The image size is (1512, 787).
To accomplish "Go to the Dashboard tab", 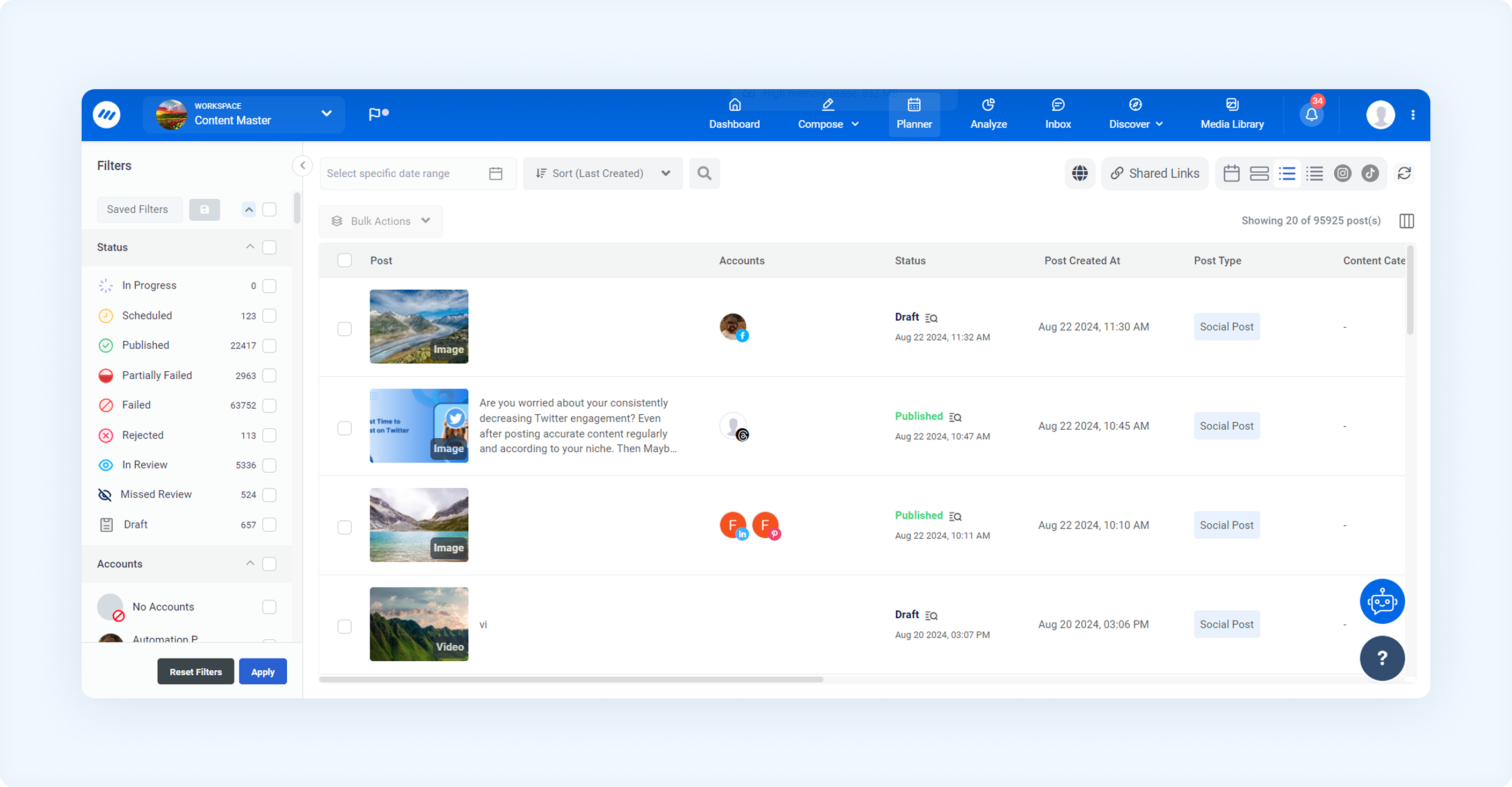I will click(733, 114).
